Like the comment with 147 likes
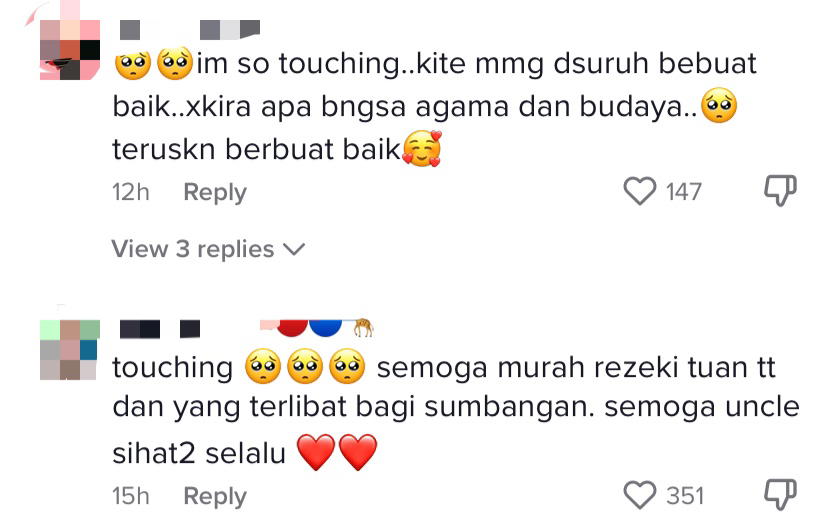This screenshot has width=828, height=519. click(x=639, y=191)
